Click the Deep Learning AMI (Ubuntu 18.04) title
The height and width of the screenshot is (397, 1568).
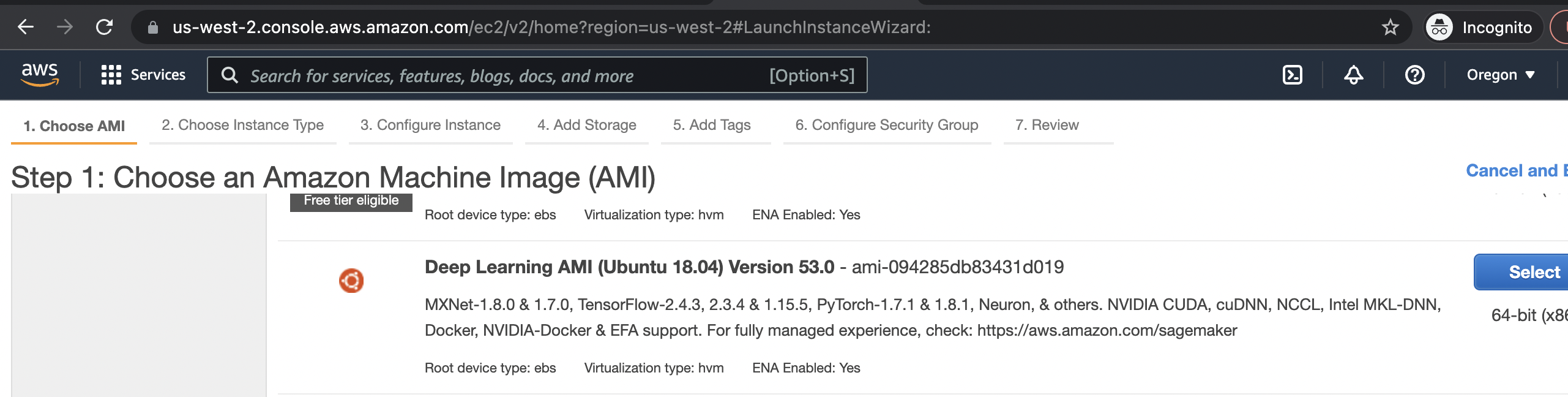629,267
